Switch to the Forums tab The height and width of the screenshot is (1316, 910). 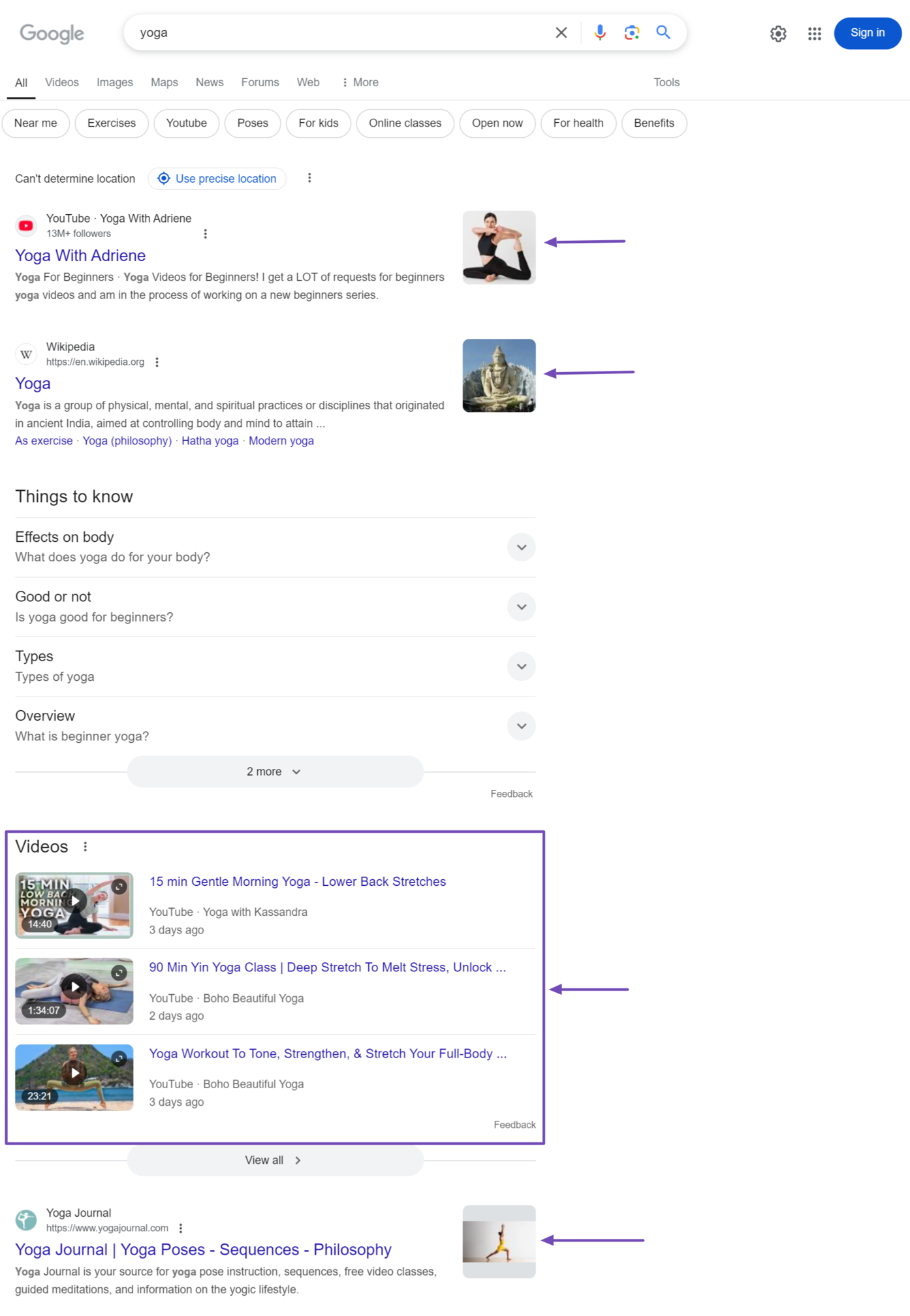pyautogui.click(x=260, y=82)
